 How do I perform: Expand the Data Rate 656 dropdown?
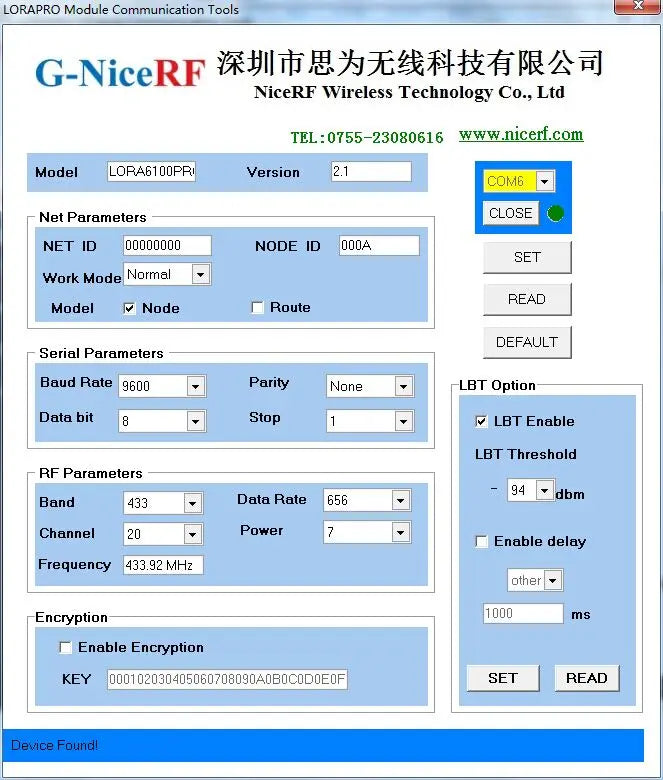pyautogui.click(x=400, y=500)
